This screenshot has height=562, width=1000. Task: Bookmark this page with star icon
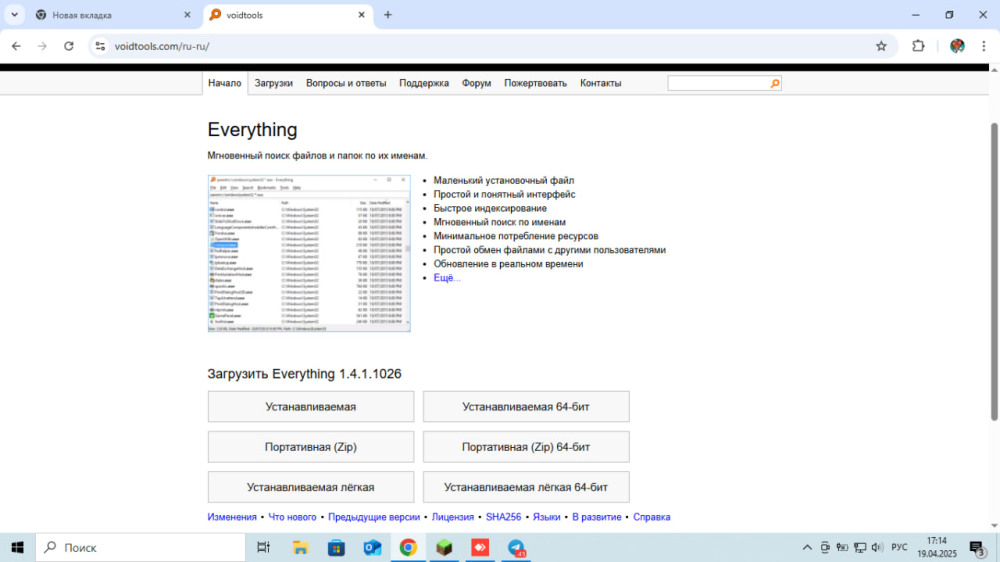tap(881, 46)
